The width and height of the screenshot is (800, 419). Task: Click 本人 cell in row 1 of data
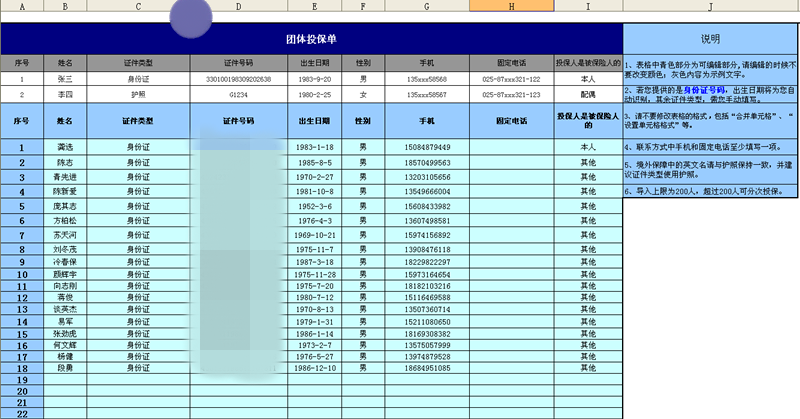588,147
